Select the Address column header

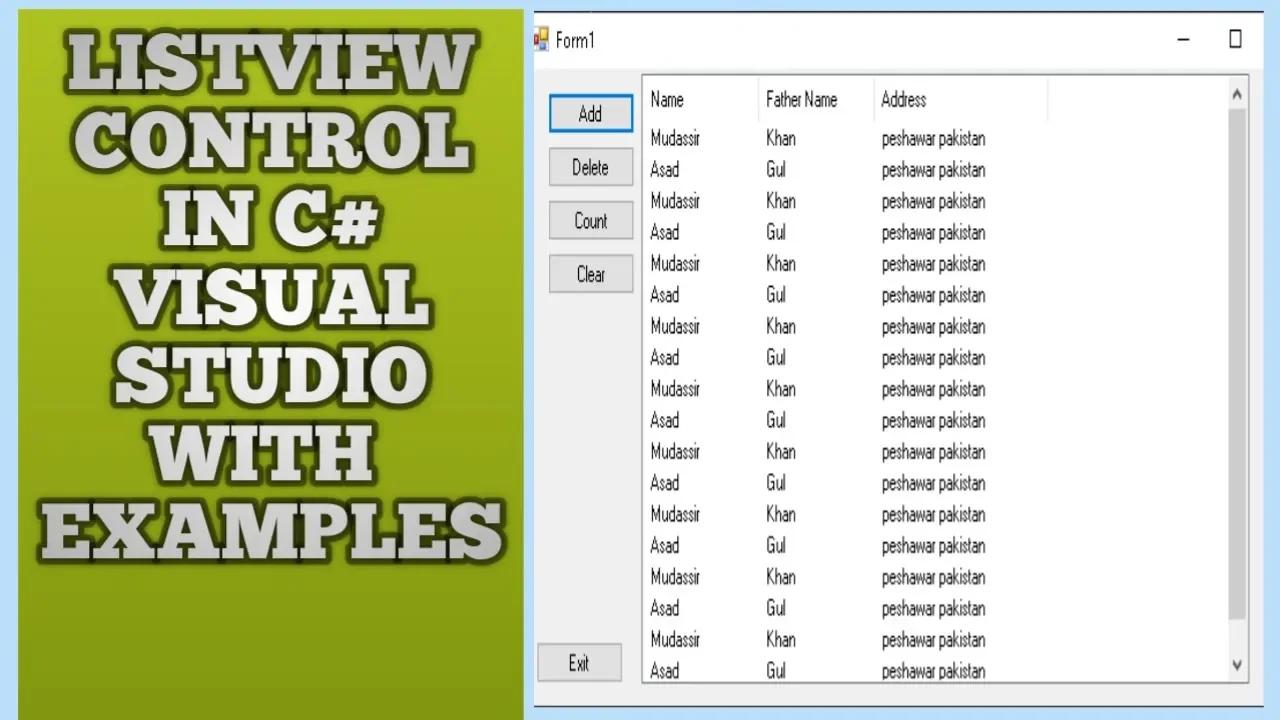[x=961, y=99]
